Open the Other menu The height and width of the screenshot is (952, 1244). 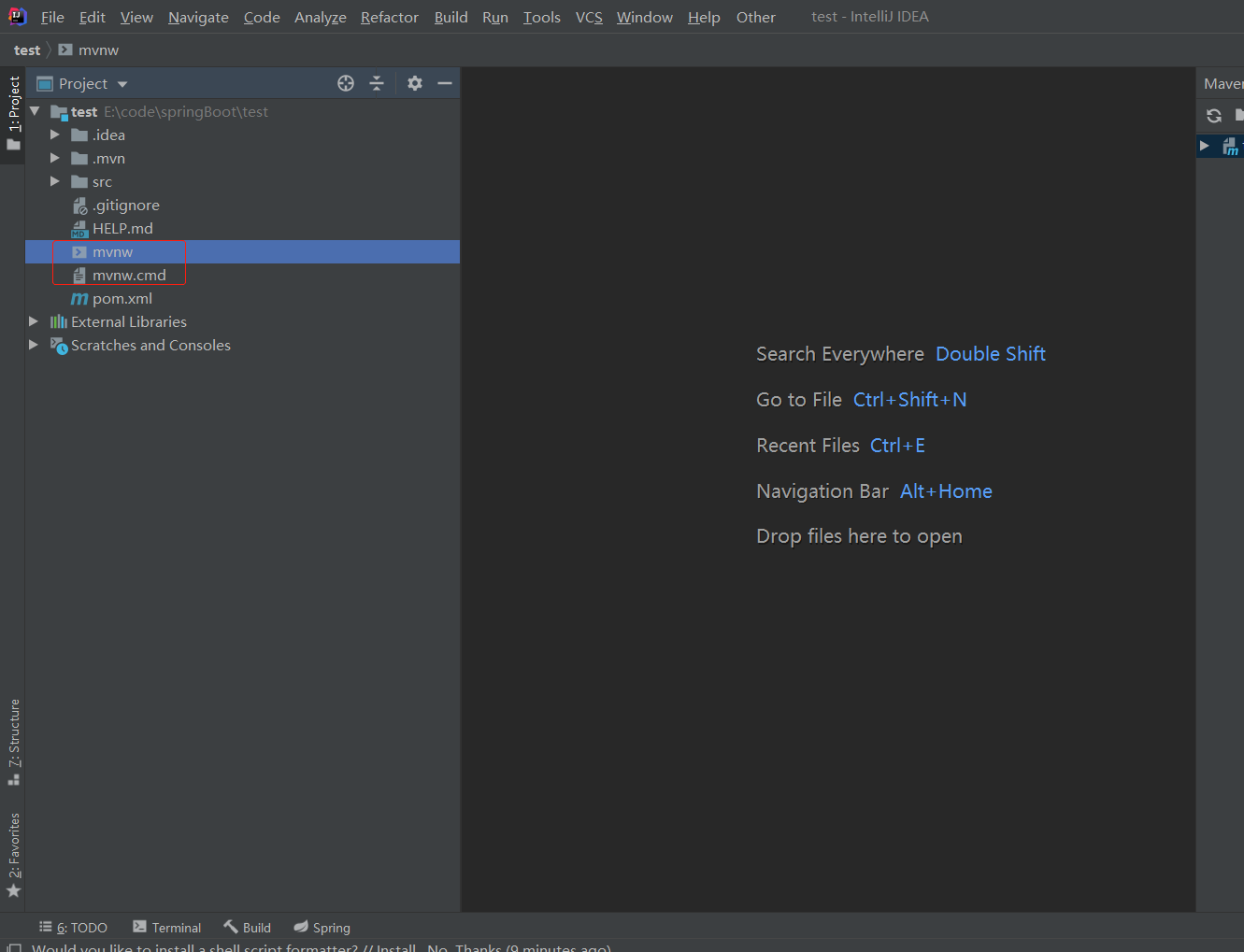756,17
